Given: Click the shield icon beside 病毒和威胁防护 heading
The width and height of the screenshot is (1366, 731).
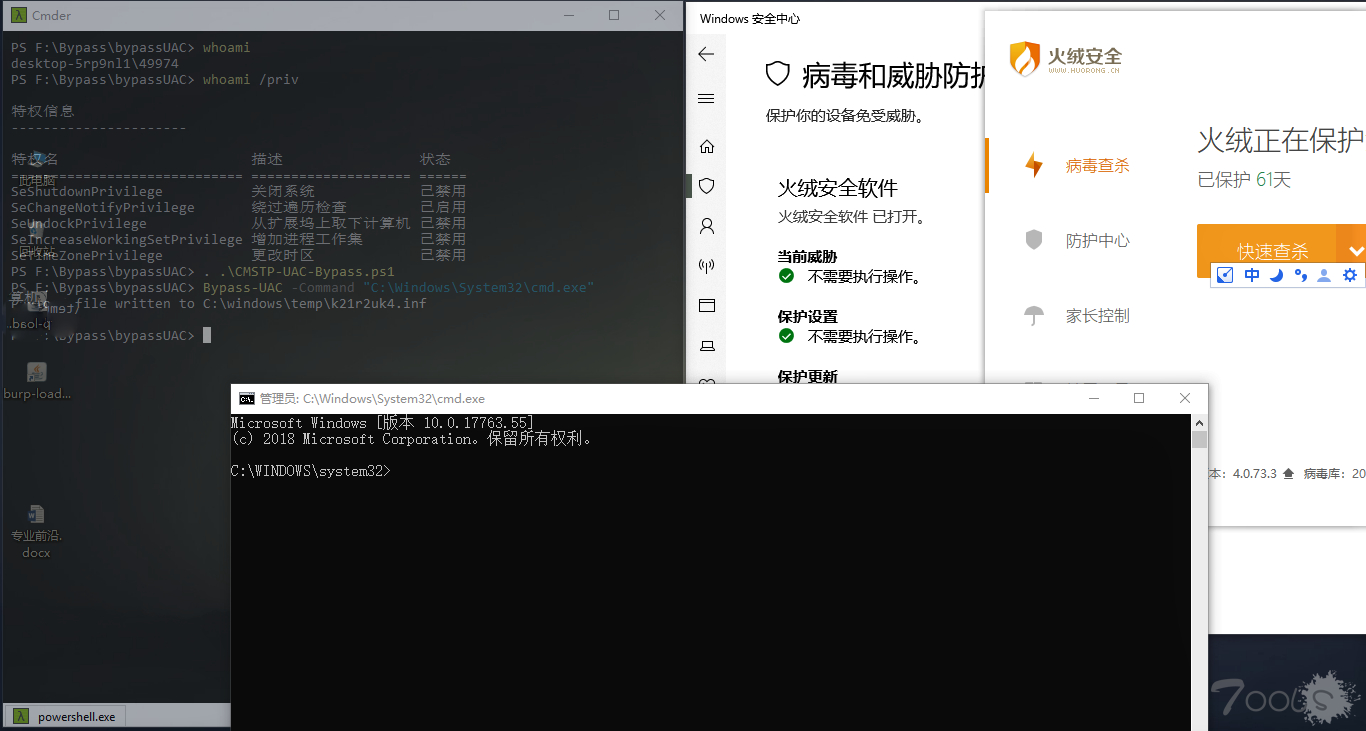Looking at the screenshot, I should [x=778, y=74].
